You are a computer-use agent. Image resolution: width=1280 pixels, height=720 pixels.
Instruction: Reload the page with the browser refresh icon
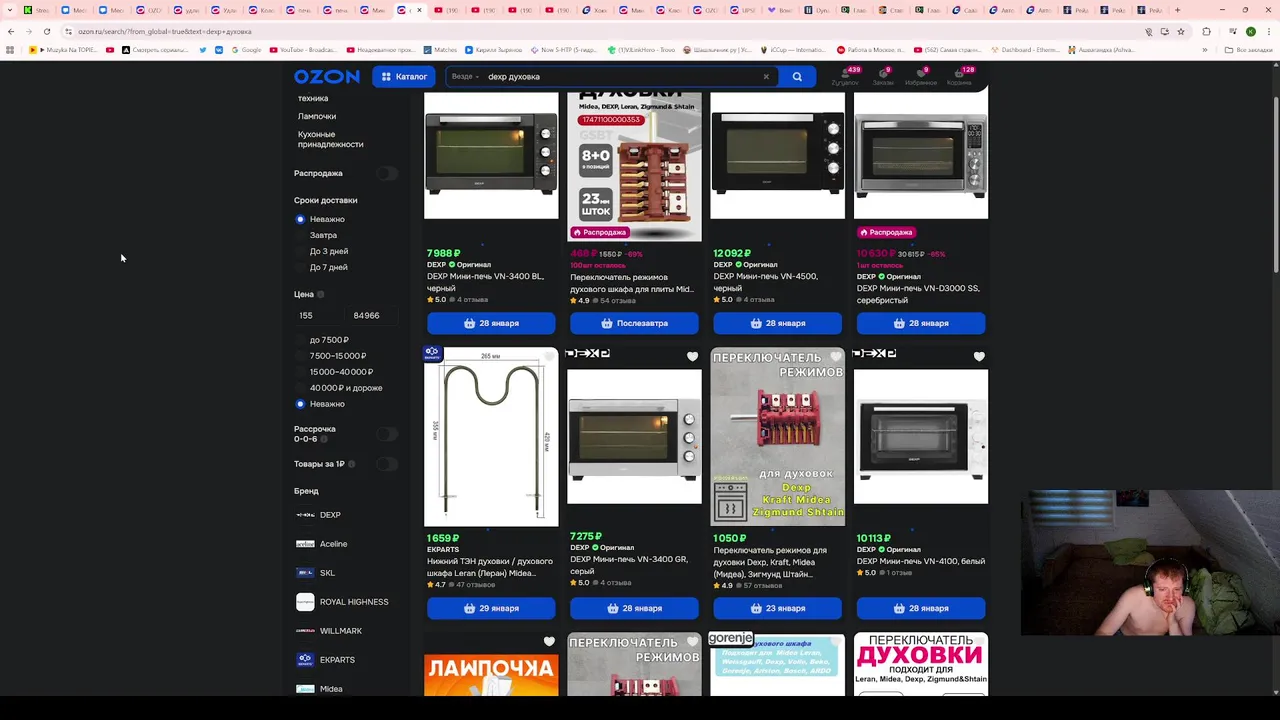pos(46,31)
